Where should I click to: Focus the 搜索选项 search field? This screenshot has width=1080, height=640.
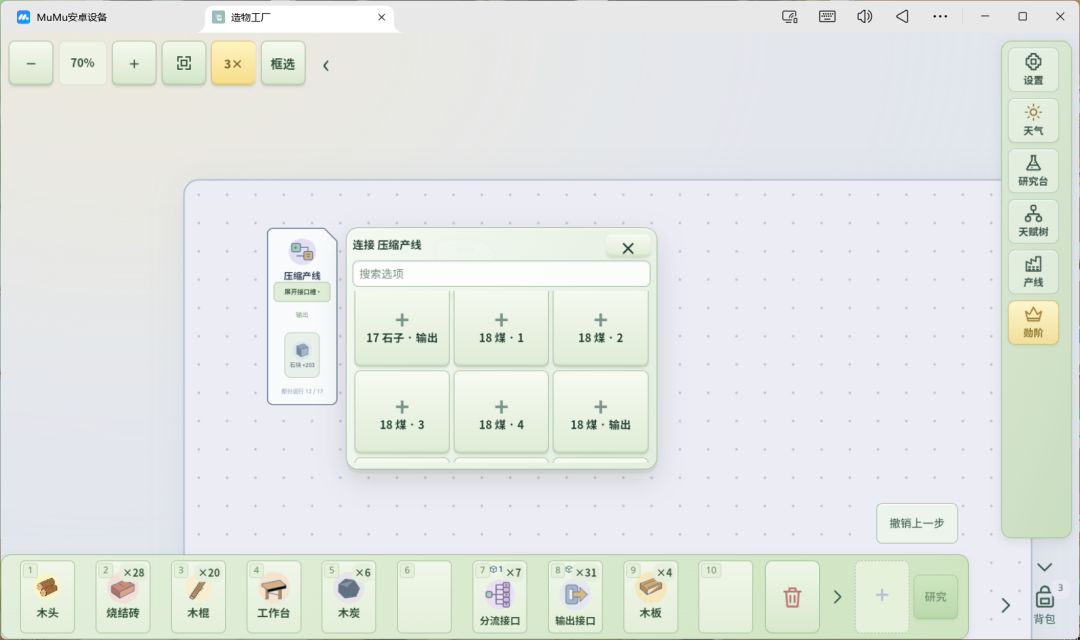501,273
